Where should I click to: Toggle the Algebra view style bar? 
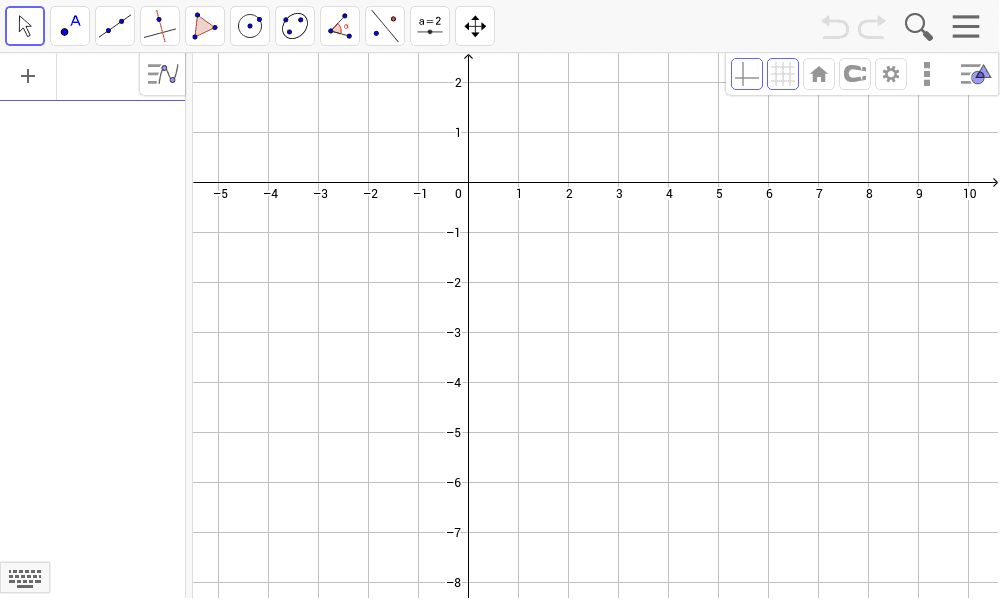(x=163, y=74)
